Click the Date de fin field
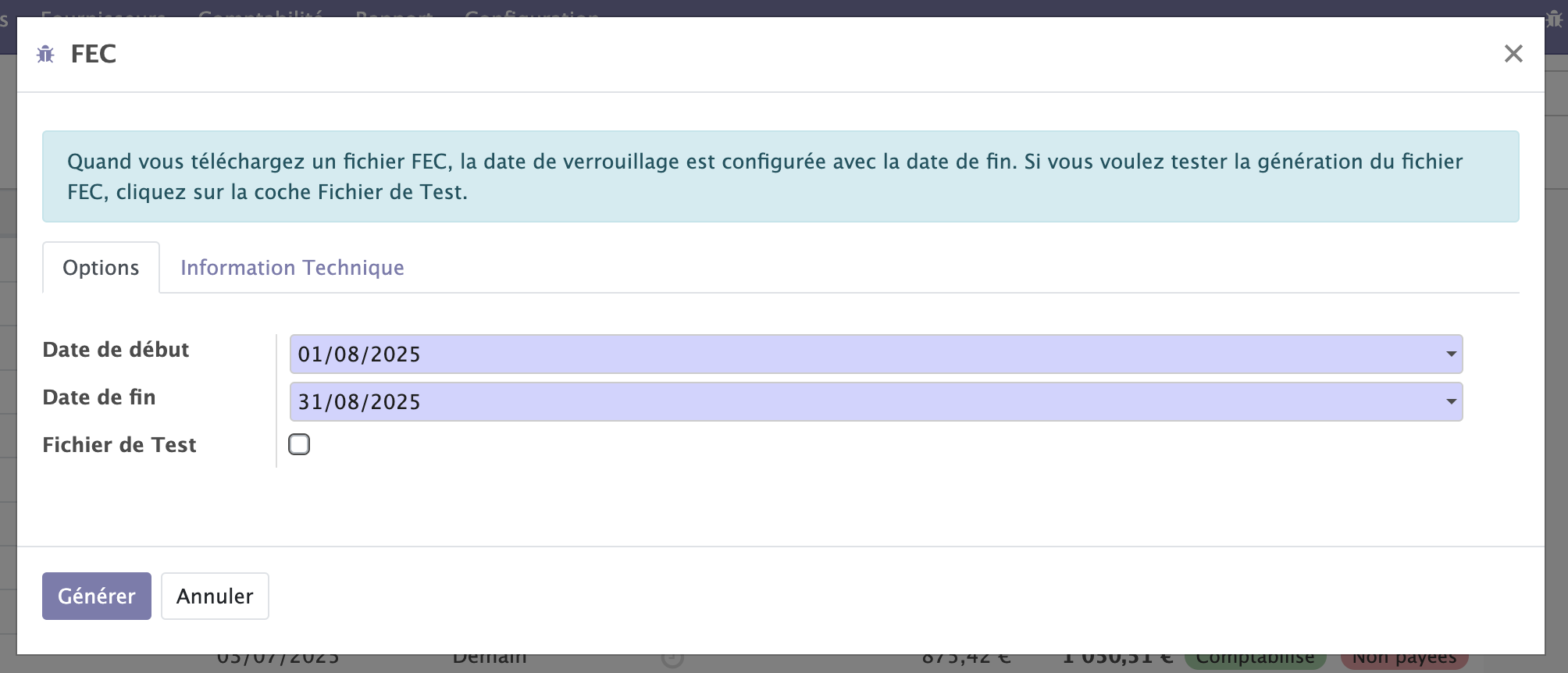The height and width of the screenshot is (673, 1568). (x=859, y=402)
